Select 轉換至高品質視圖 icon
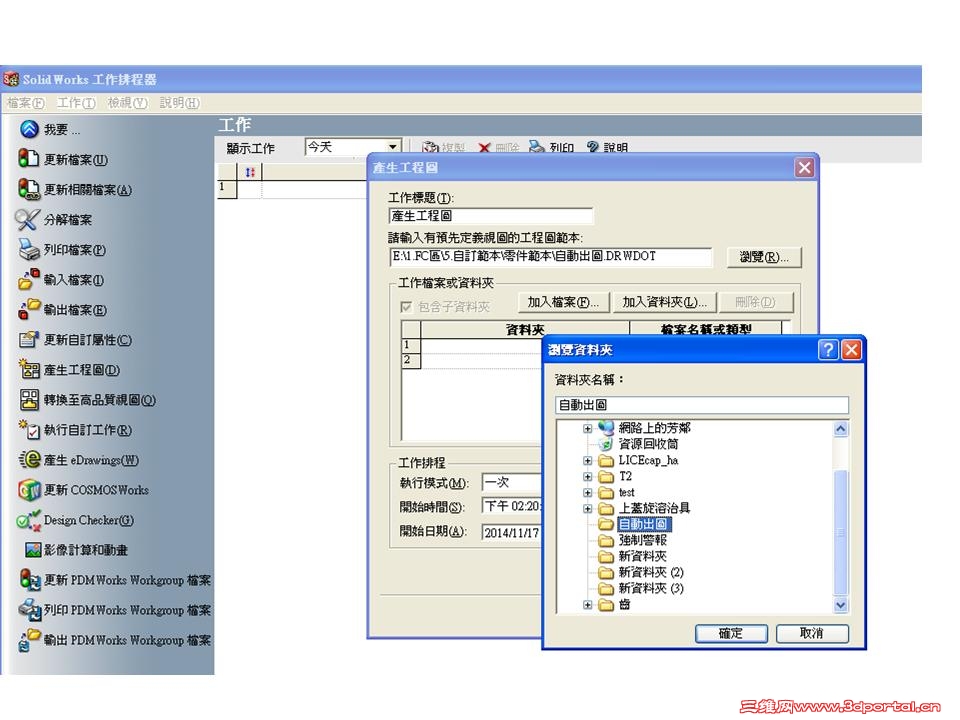960x720 pixels. (x=29, y=399)
